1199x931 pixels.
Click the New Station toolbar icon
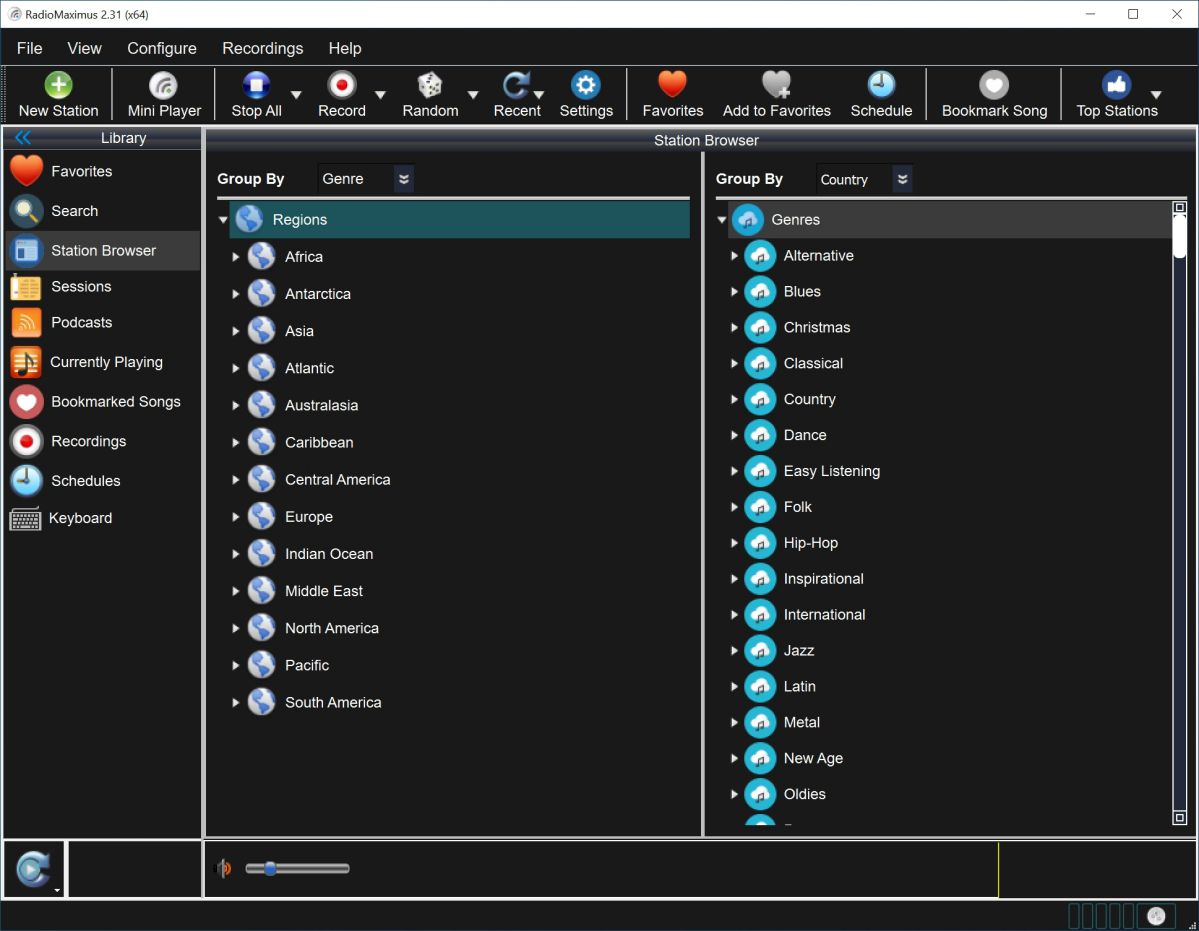pos(58,85)
